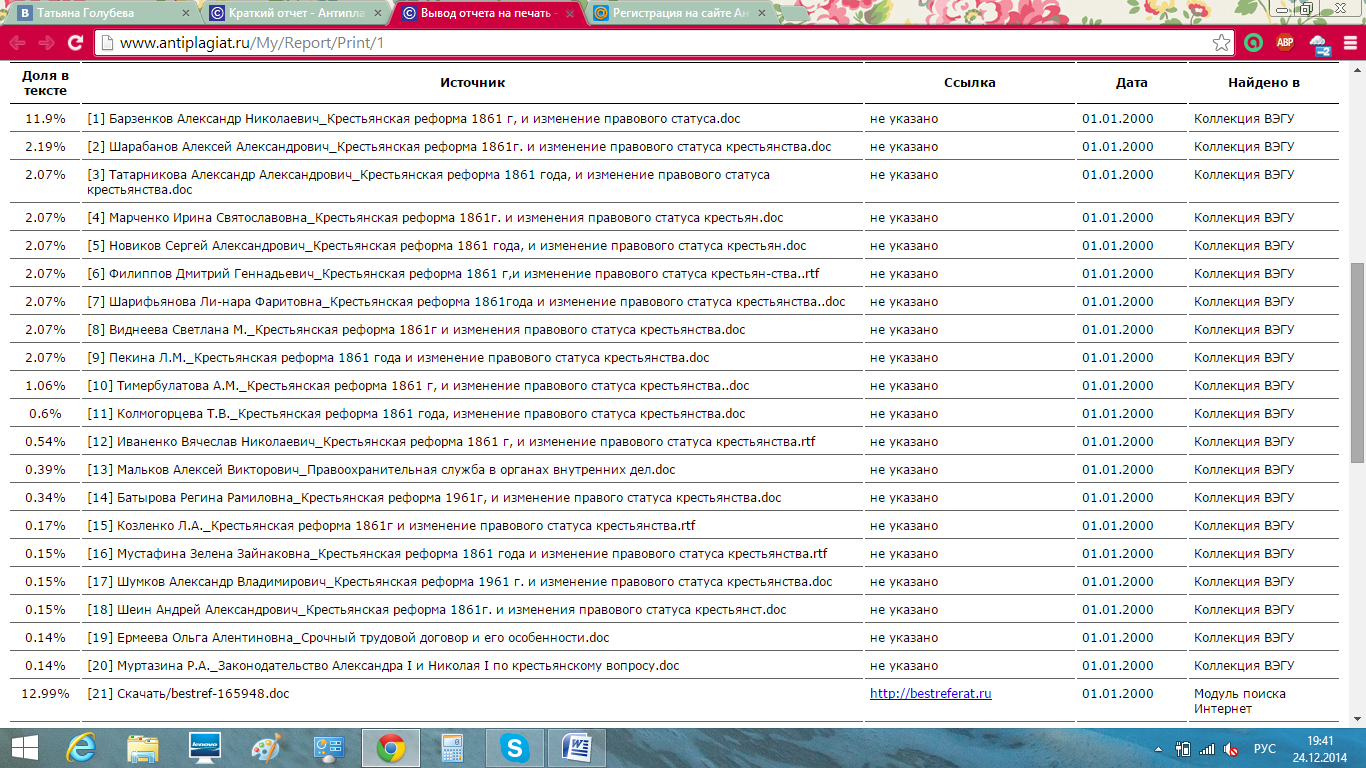Go back using the browser back arrow
This screenshot has height=768, width=1366.
pos(17,43)
